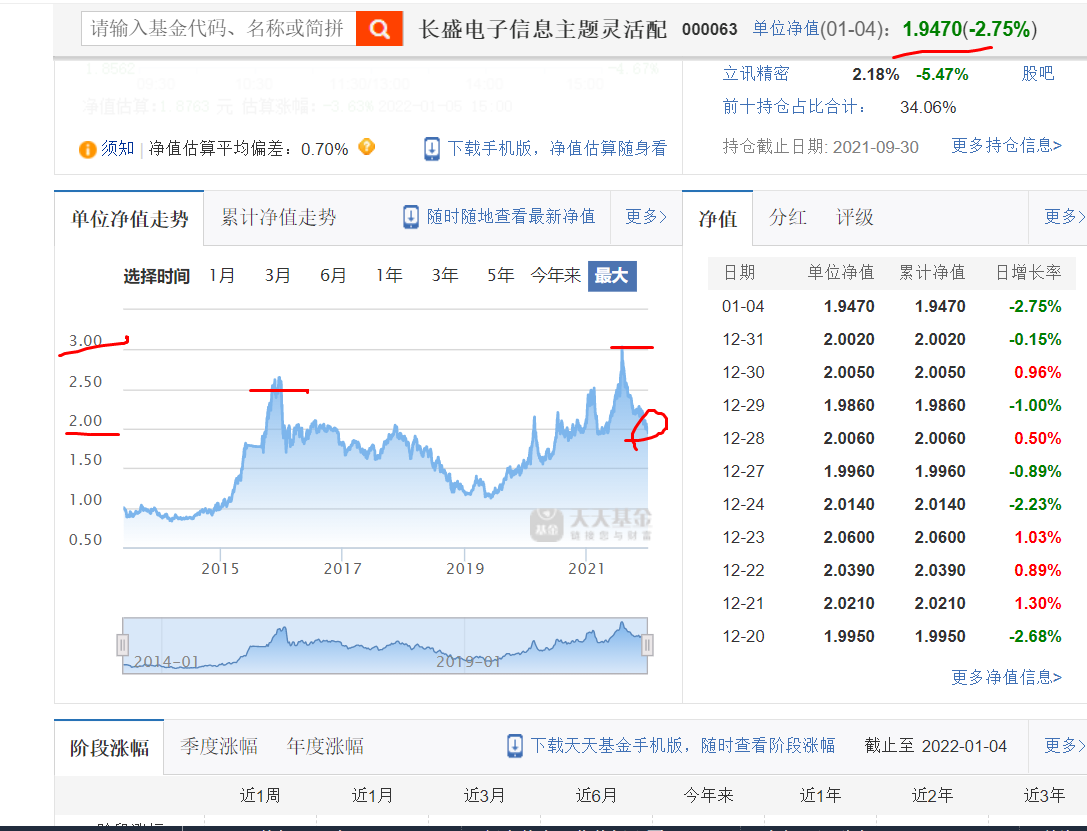Click the 12-29 unit value 1.9860
This screenshot has width=1087, height=831.
point(849,405)
